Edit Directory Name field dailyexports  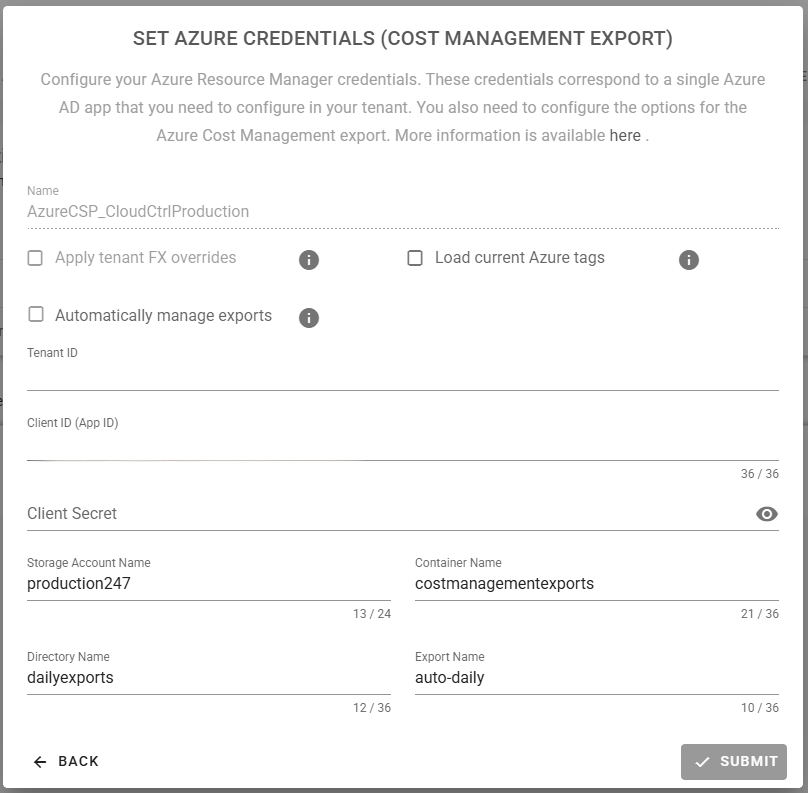208,678
